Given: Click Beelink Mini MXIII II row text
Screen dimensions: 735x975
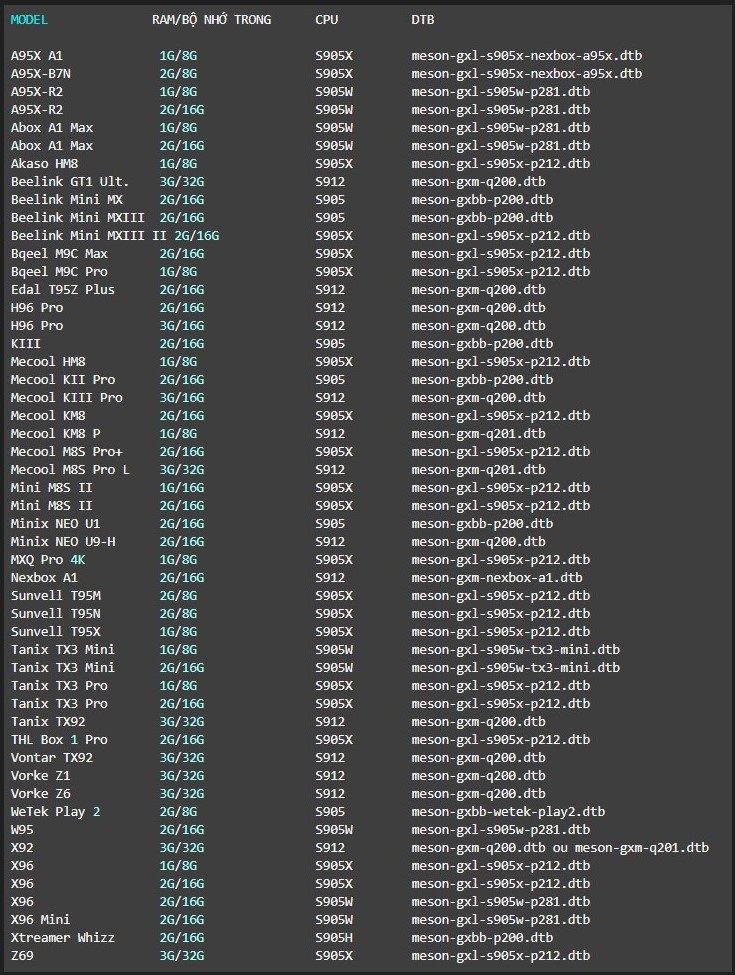Looking at the screenshot, I should pyautogui.click(x=115, y=236).
